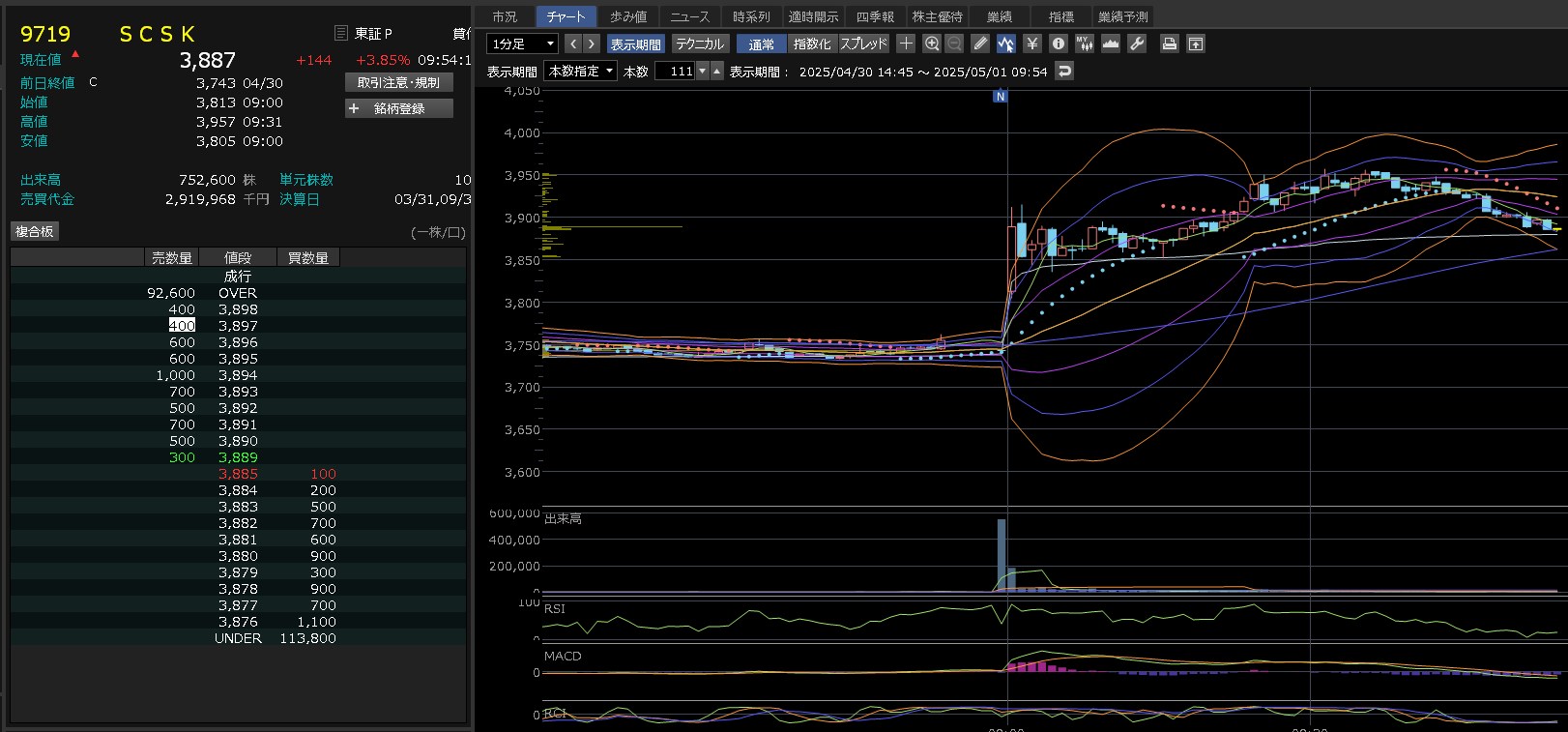Click the 出来高 volume panel label

[x=563, y=519]
